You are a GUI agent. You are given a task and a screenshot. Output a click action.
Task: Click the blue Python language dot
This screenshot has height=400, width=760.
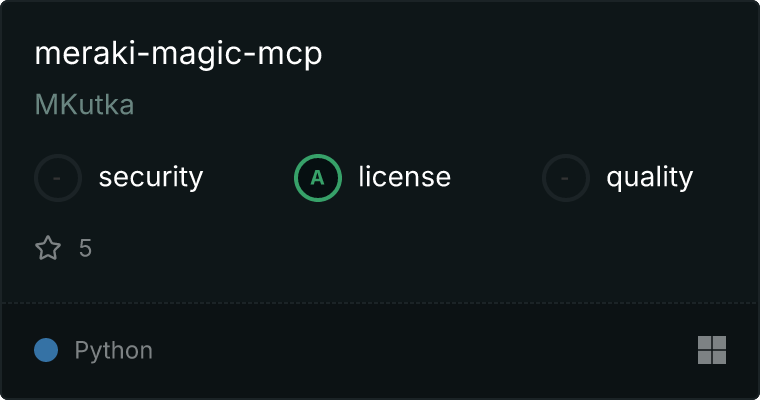pos(46,350)
